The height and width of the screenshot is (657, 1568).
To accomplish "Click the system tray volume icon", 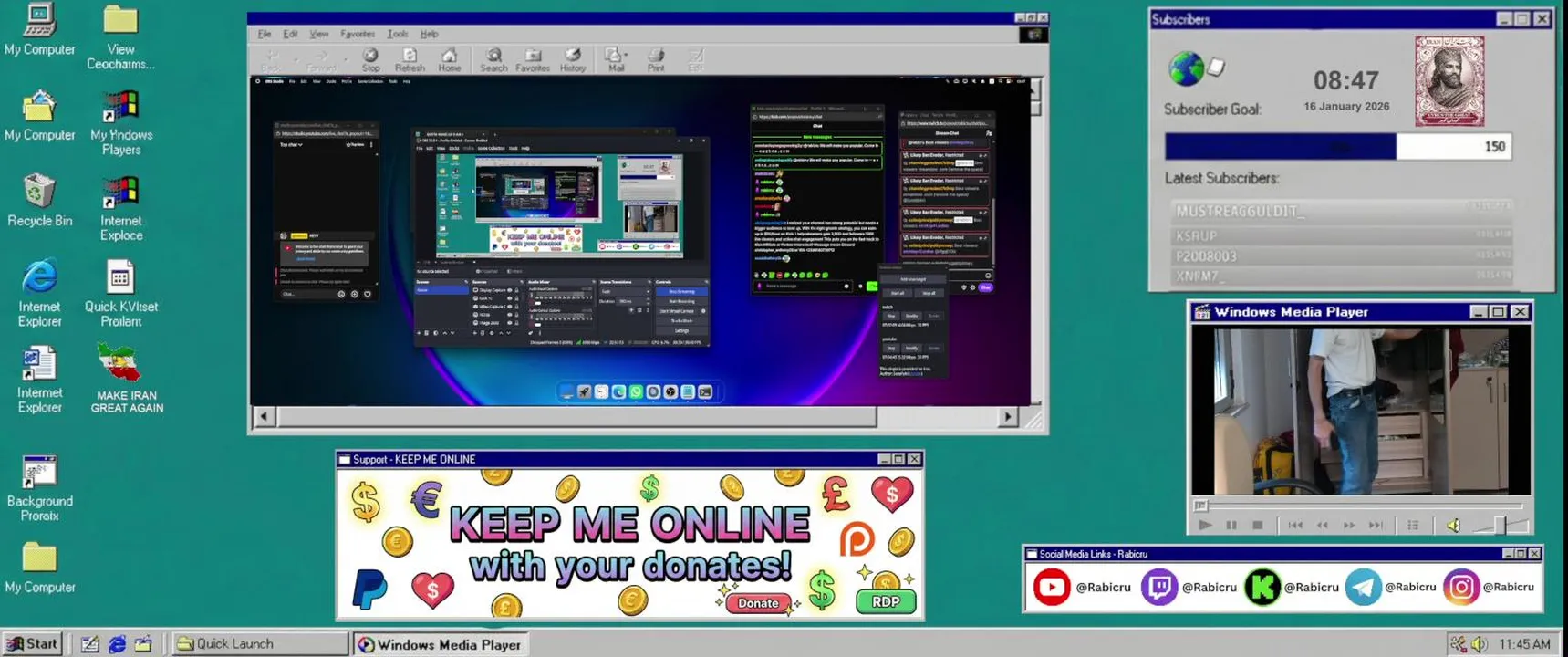I will click(x=1479, y=644).
